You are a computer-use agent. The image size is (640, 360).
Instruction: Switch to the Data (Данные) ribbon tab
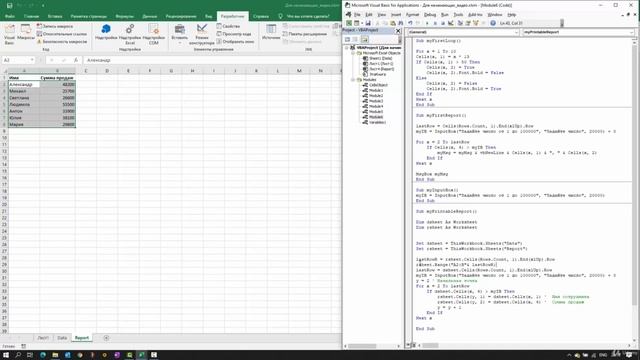click(149, 16)
